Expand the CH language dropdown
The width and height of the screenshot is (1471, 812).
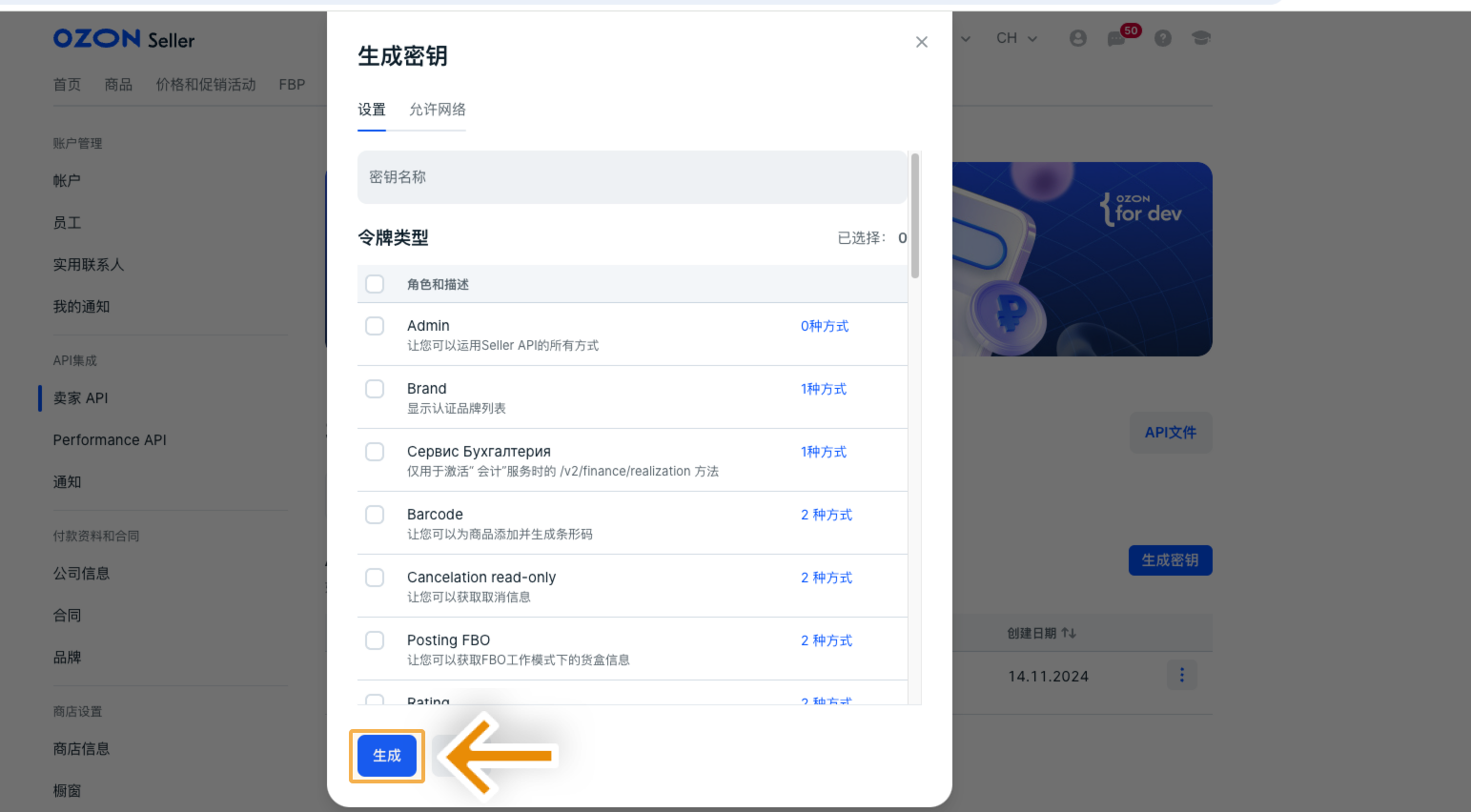point(1016,38)
